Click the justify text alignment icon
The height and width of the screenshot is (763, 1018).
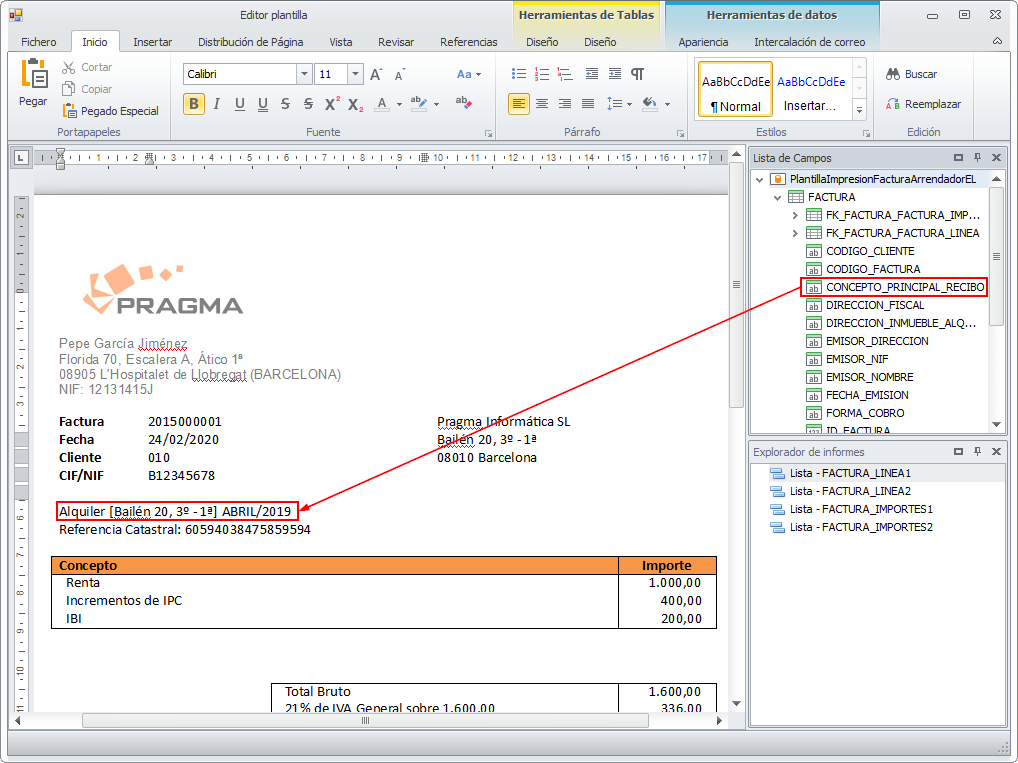(x=588, y=104)
